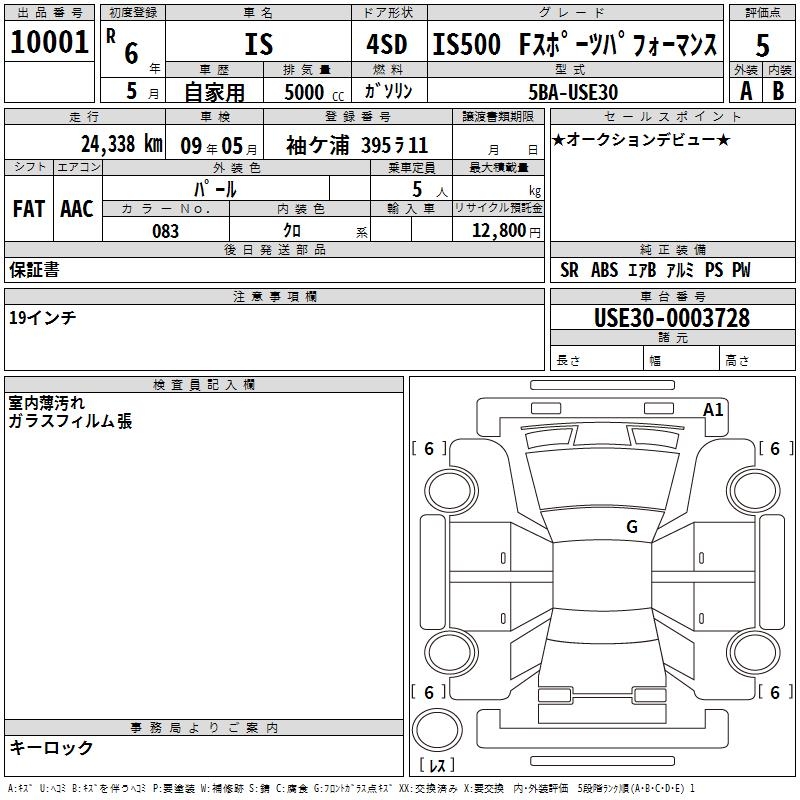
Task: Click the rear-right tire [6] marker
Action: point(774,692)
